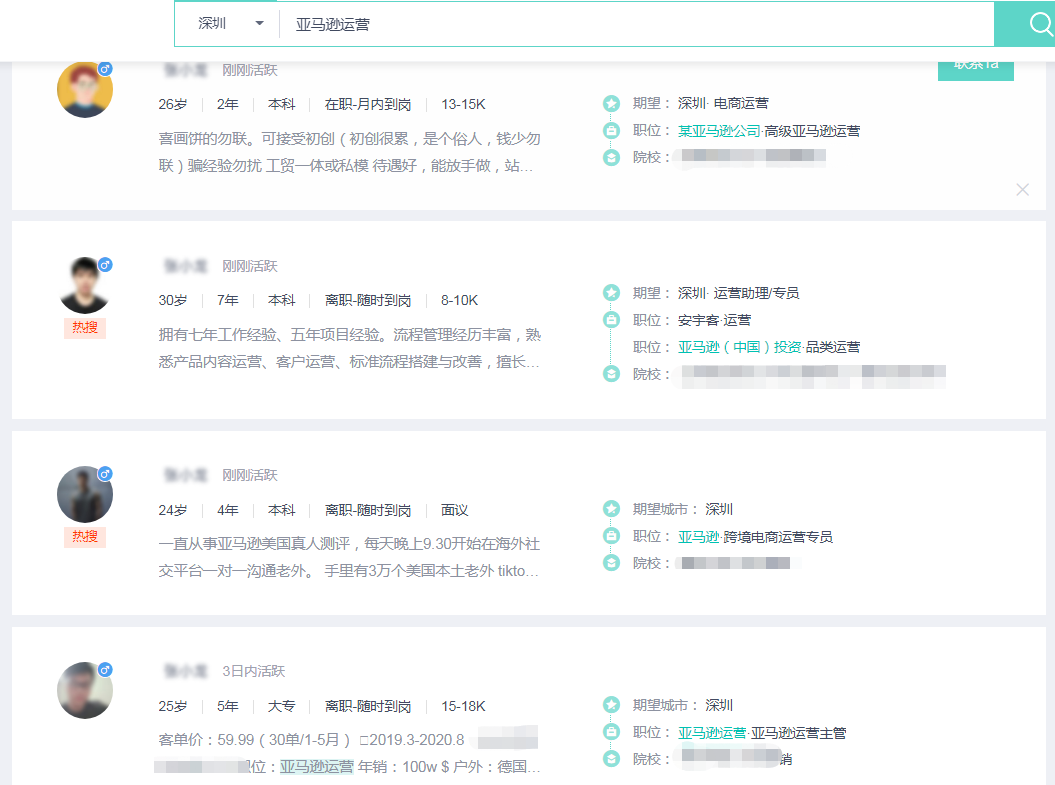Click the 13-15K salary text

coord(463,104)
